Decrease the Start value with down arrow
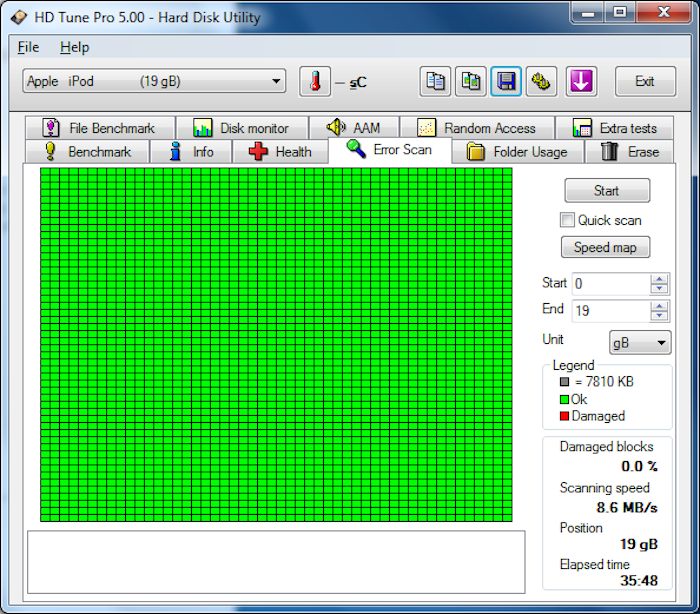The width and height of the screenshot is (700, 614). click(659, 289)
